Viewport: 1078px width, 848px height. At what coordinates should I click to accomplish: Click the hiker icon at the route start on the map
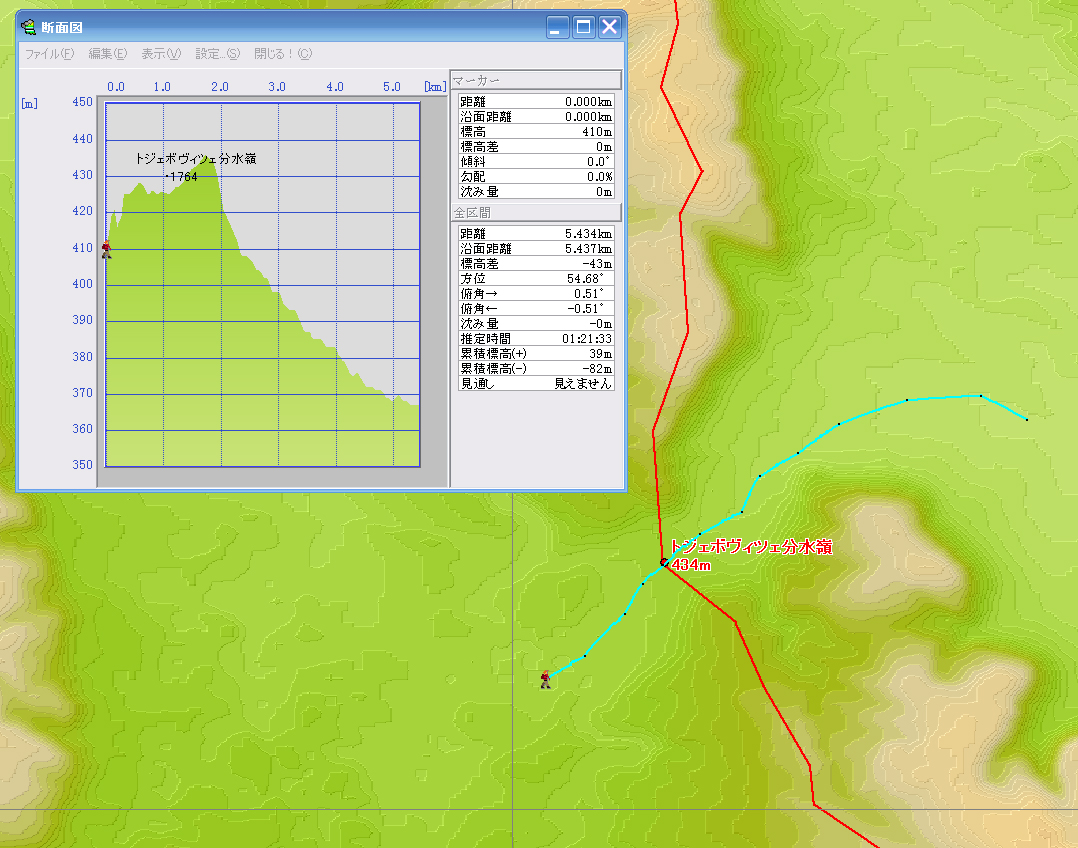point(545,679)
